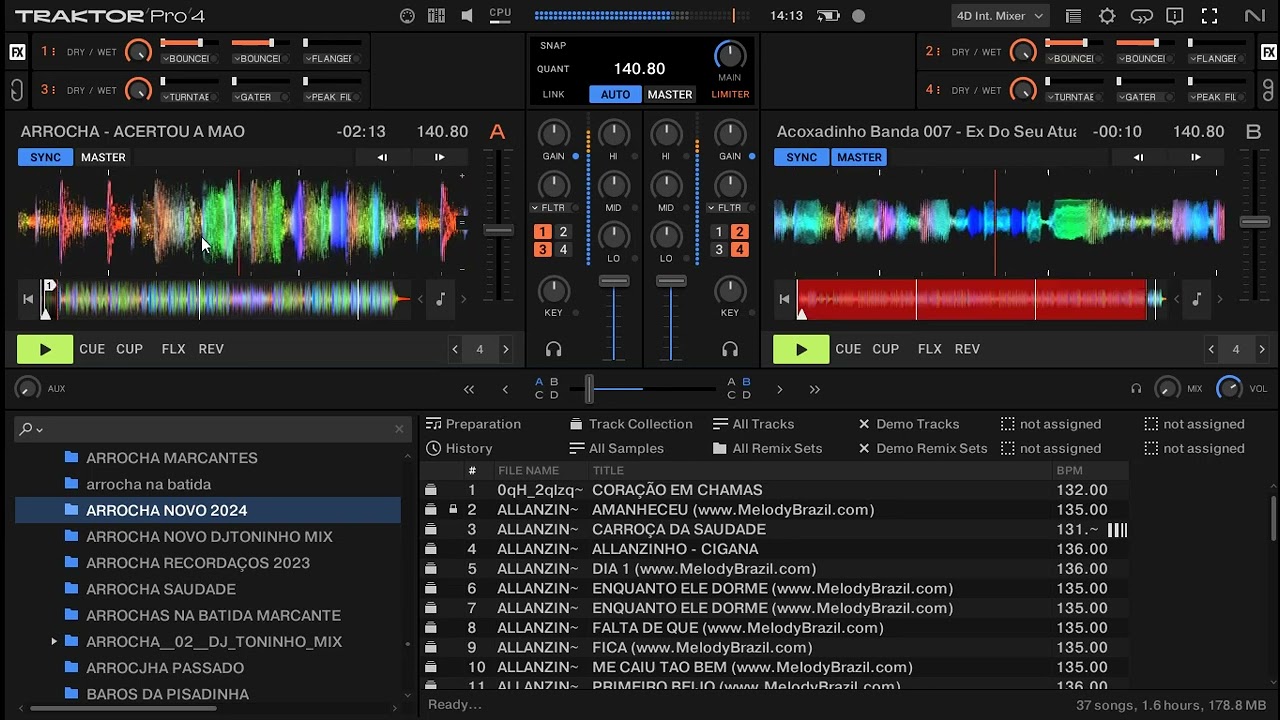The width and height of the screenshot is (1280, 720).
Task: Enable QUANT quantize in the master panel
Action: [553, 69]
